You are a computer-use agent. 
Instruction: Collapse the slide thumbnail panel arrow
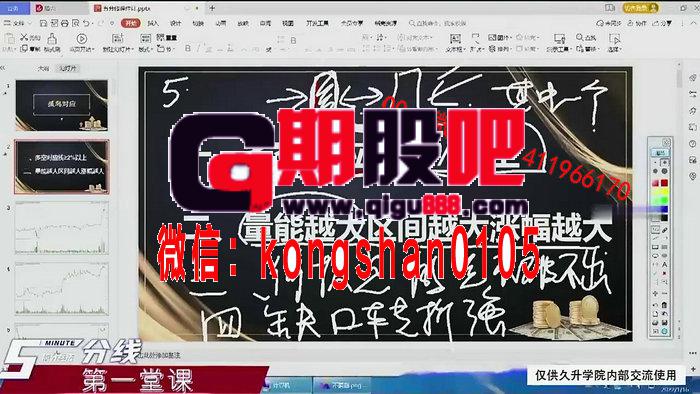(x=3, y=68)
